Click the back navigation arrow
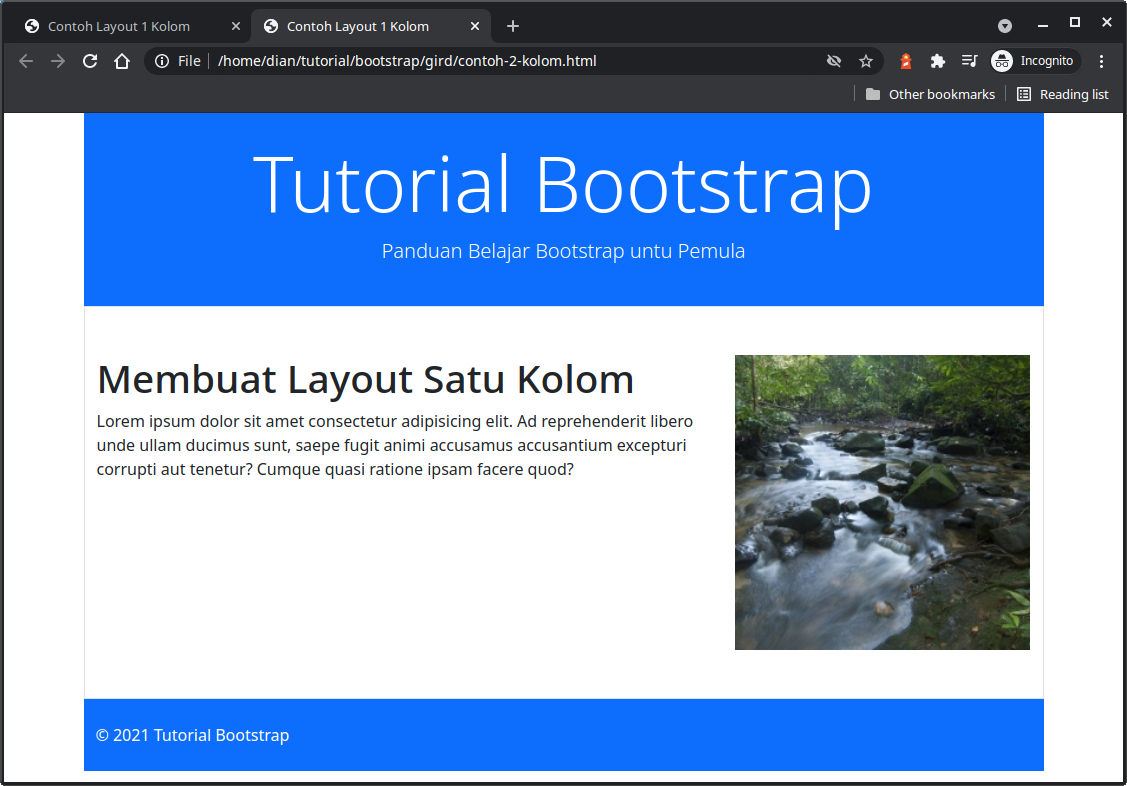Image resolution: width=1127 pixels, height=786 pixels. click(25, 61)
